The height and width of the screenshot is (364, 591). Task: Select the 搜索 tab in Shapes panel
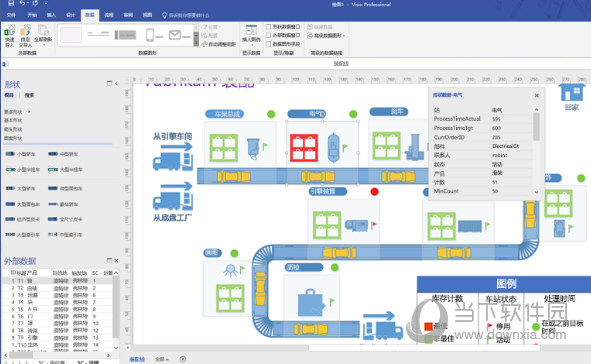pos(29,95)
